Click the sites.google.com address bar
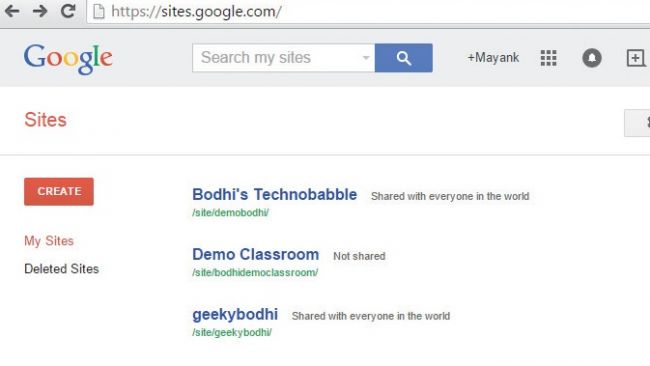The width and height of the screenshot is (650, 366). coord(368,12)
